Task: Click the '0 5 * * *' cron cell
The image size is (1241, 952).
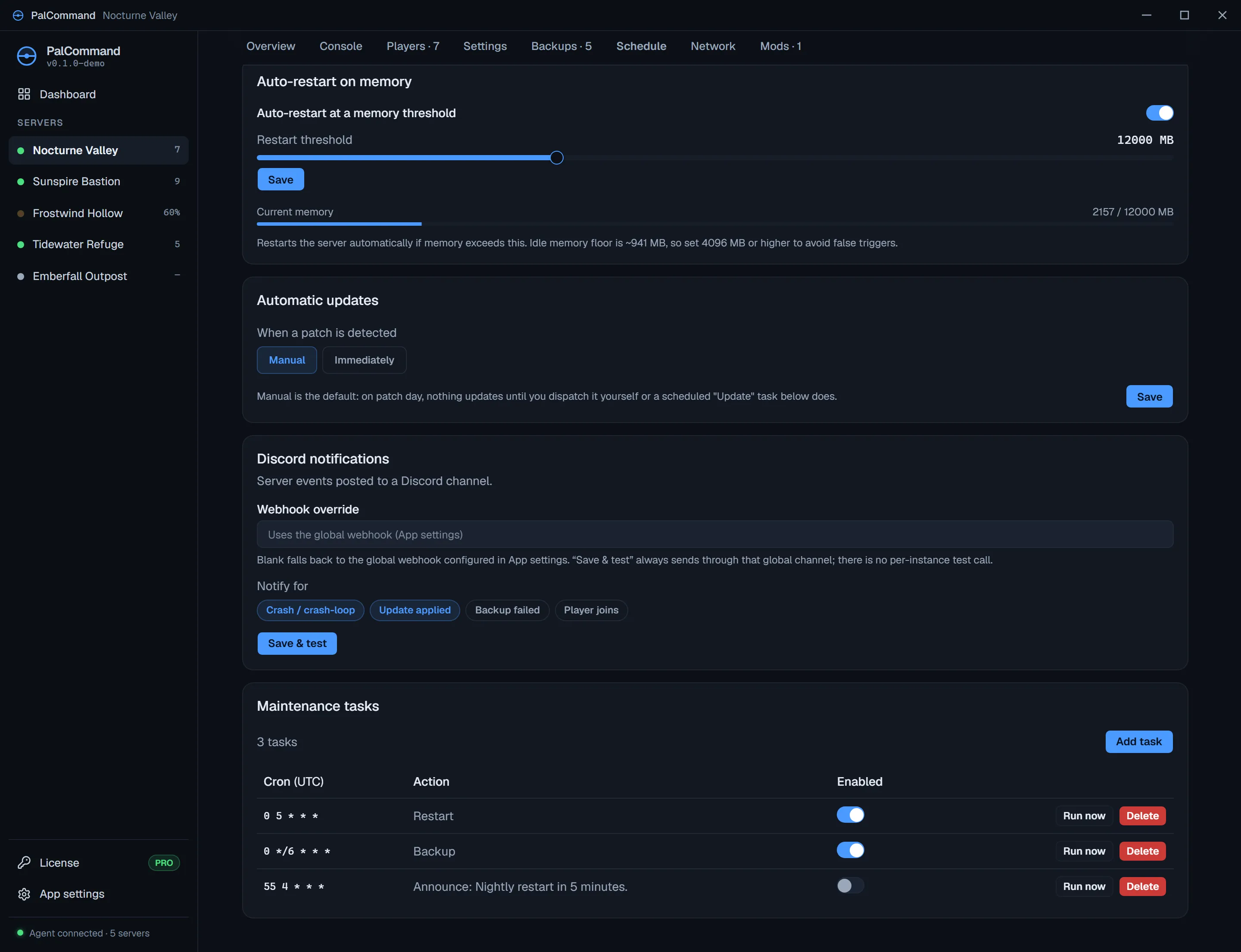Action: click(x=291, y=815)
